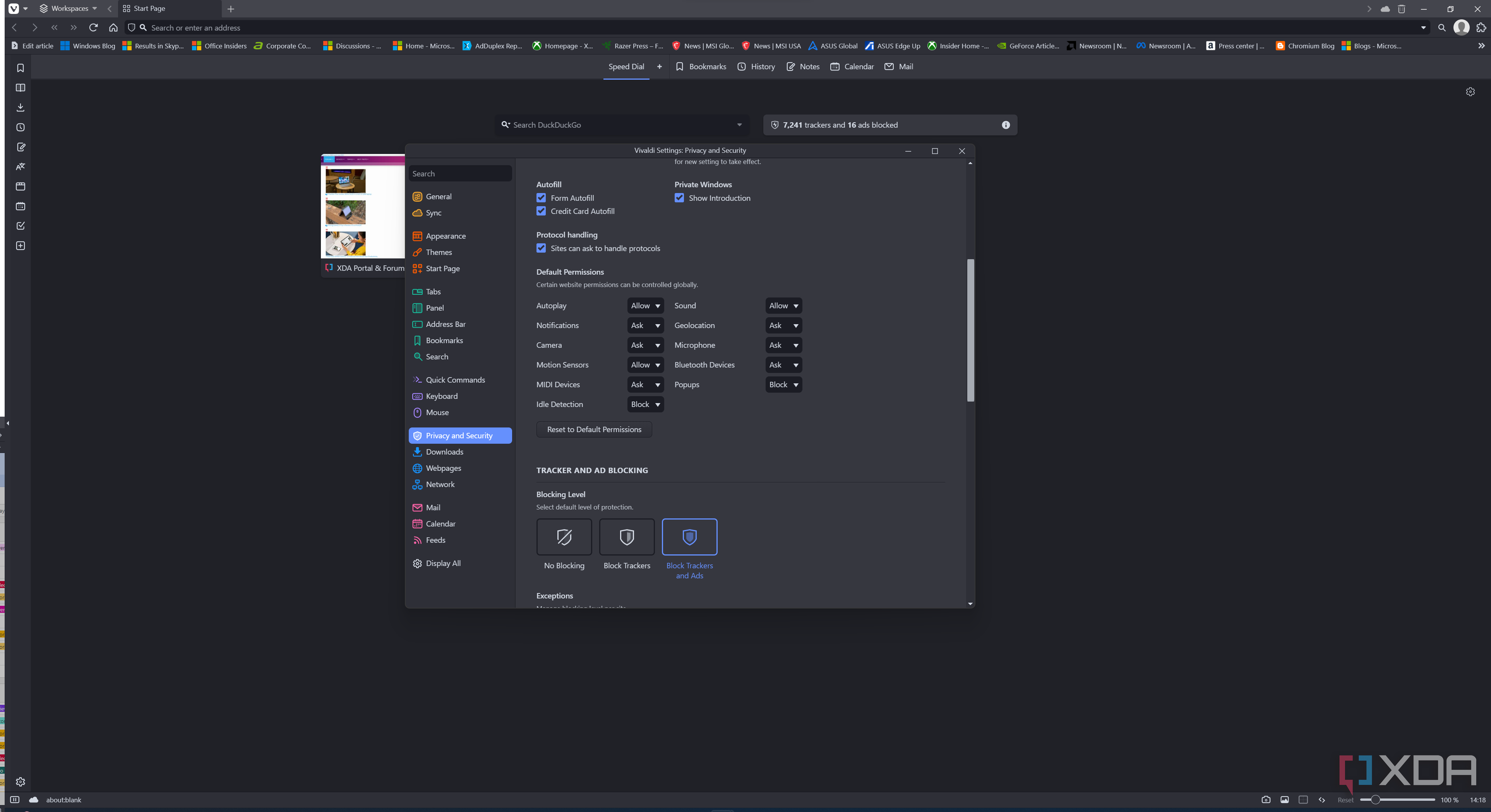Open the Window panel icon in sidebar
This screenshot has width=1491, height=812.
point(20,186)
